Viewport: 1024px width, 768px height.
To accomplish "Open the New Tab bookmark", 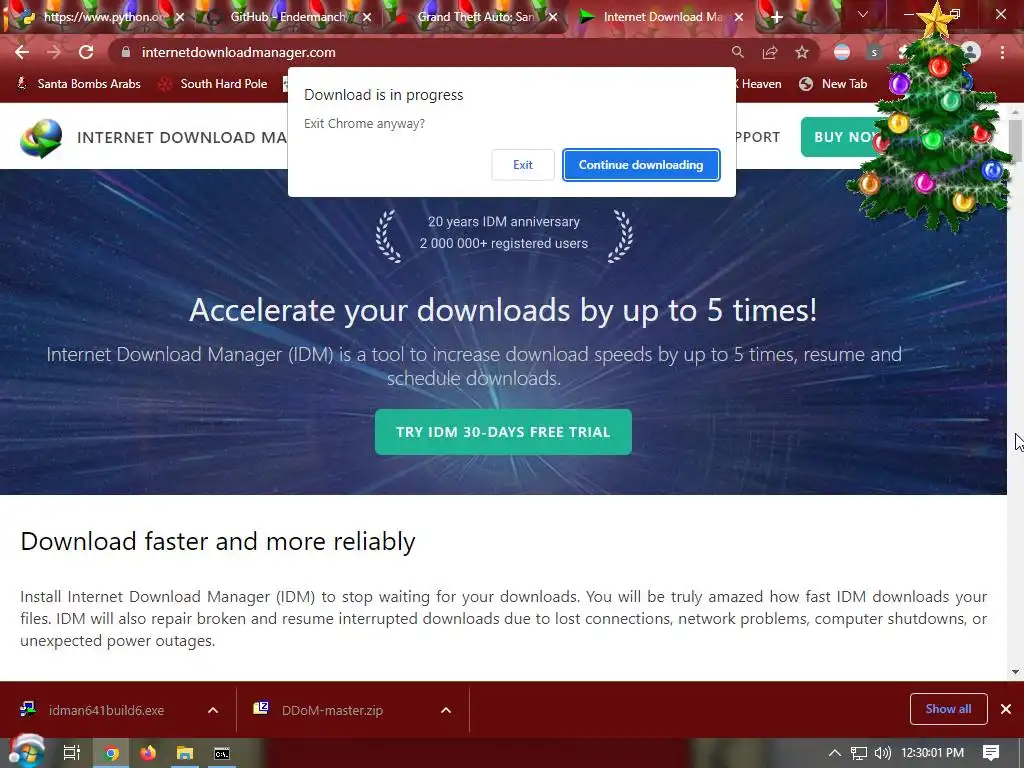I will pyautogui.click(x=834, y=84).
